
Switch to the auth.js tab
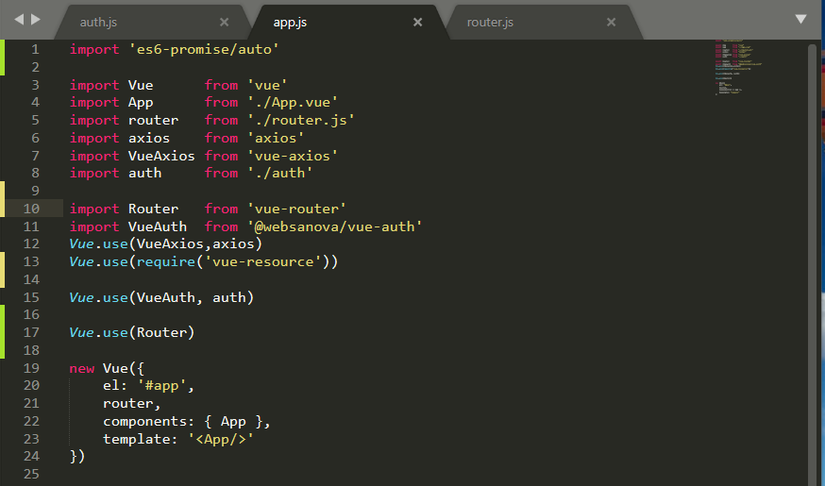[98, 22]
